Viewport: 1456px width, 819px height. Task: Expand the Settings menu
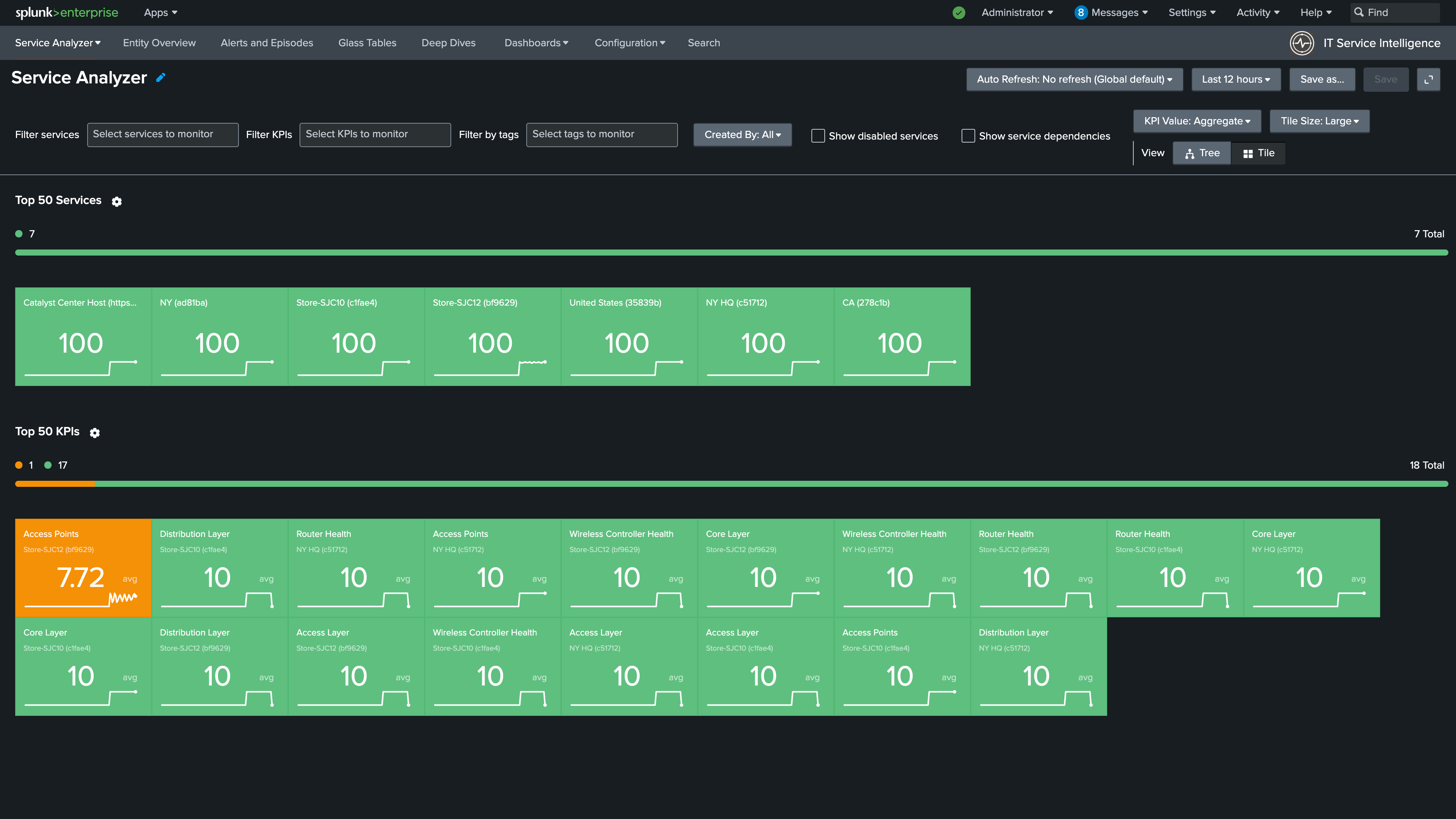1191,13
